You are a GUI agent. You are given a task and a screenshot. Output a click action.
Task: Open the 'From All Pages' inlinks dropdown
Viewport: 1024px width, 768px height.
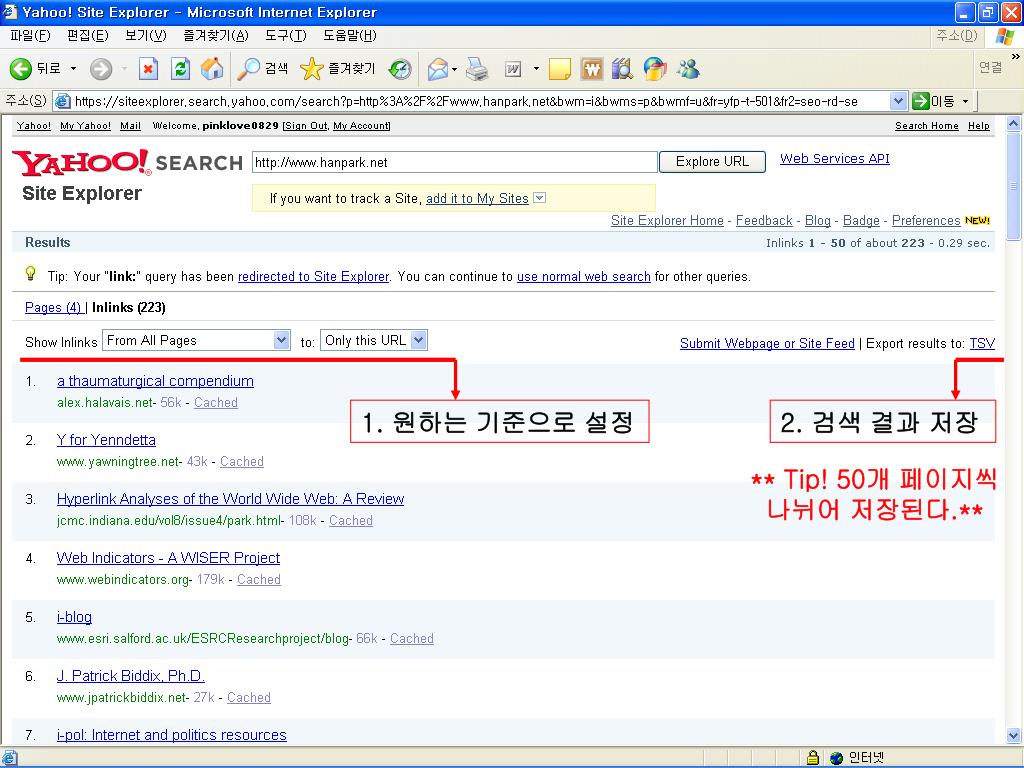(x=196, y=340)
